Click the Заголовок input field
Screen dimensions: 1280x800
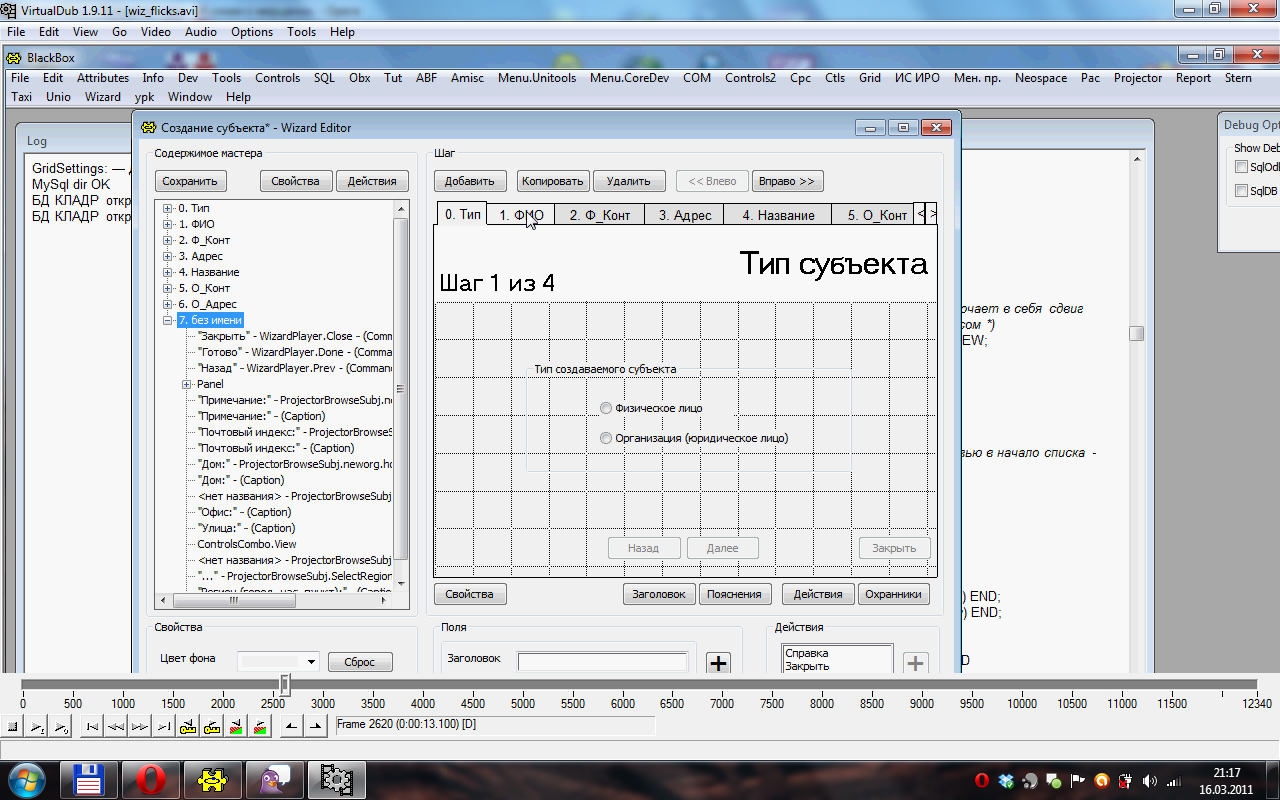click(602, 661)
